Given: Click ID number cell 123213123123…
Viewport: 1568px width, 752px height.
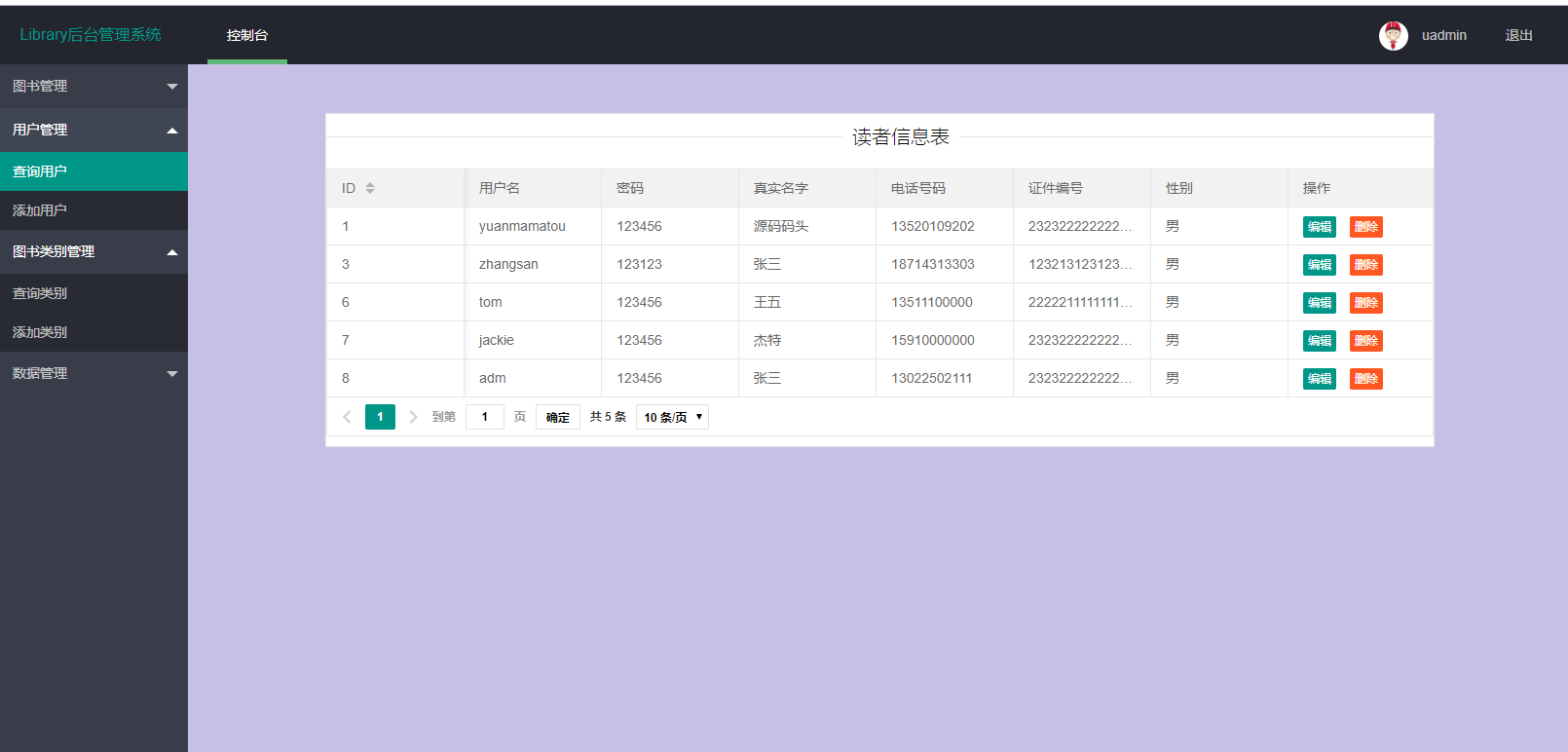Looking at the screenshot, I should point(1082,264).
